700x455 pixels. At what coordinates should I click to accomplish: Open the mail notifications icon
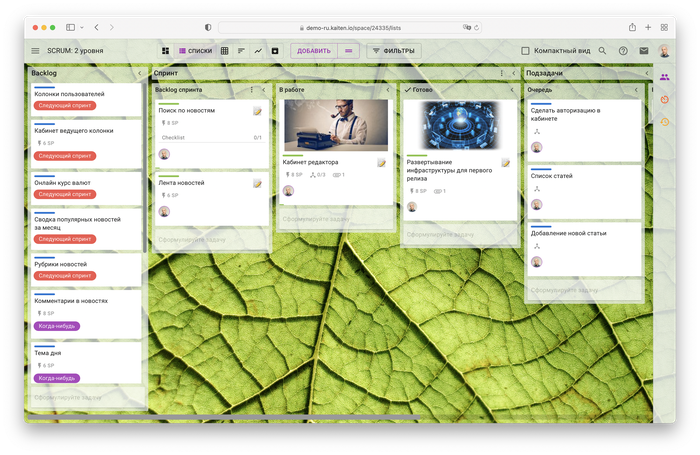pos(644,50)
